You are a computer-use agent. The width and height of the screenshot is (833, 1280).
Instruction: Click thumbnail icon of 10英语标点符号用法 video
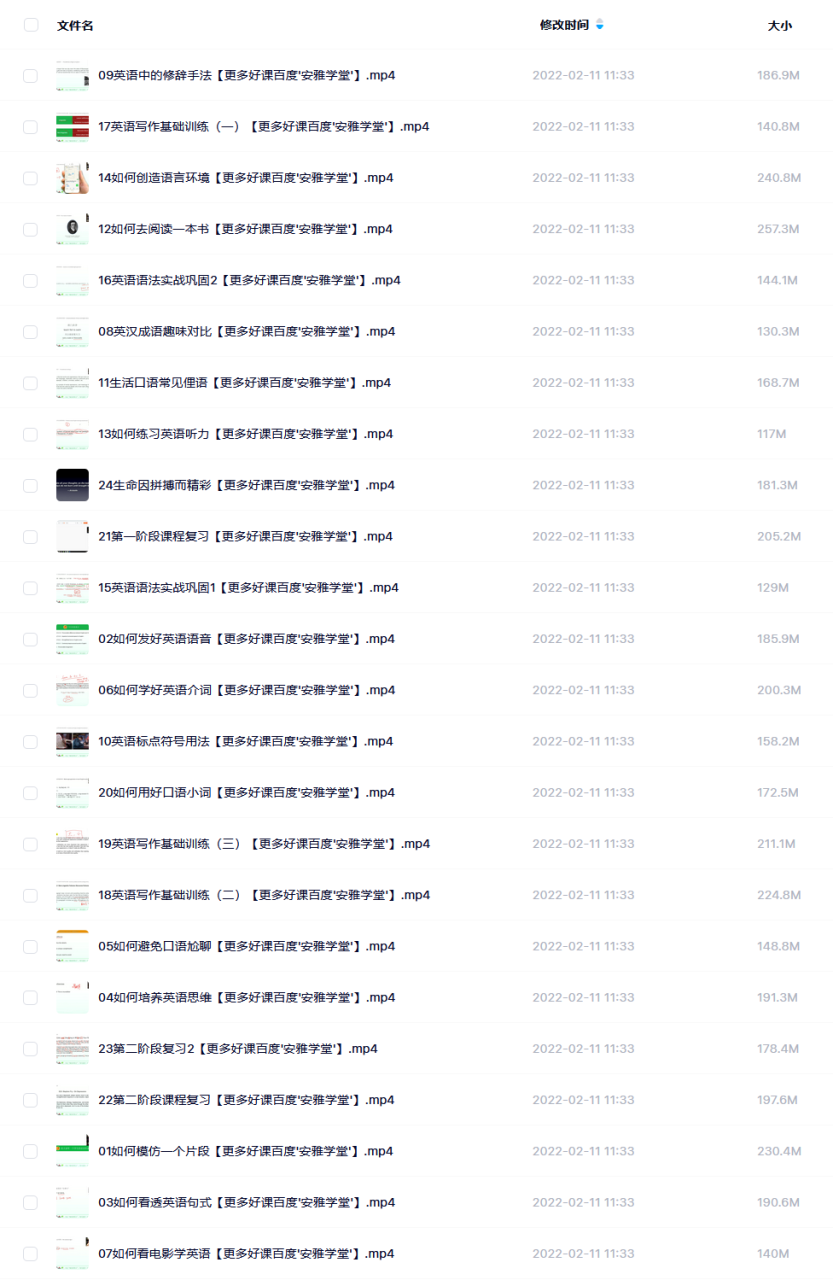72,741
